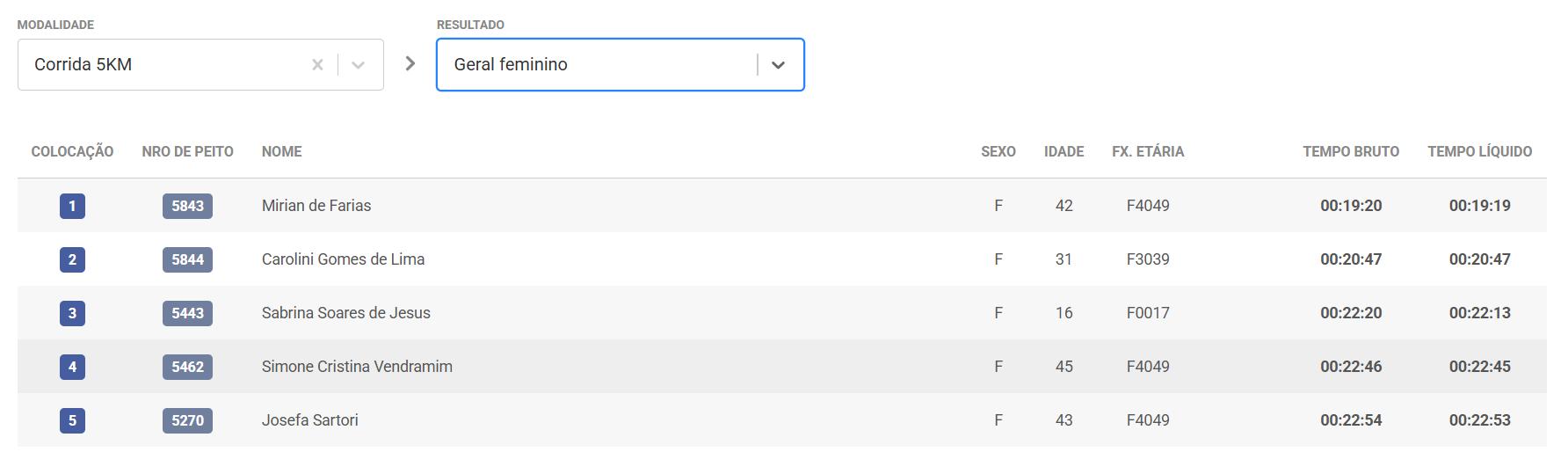Select runner Mirian de Farias
This screenshot has height=452, width=1568.
coord(316,206)
